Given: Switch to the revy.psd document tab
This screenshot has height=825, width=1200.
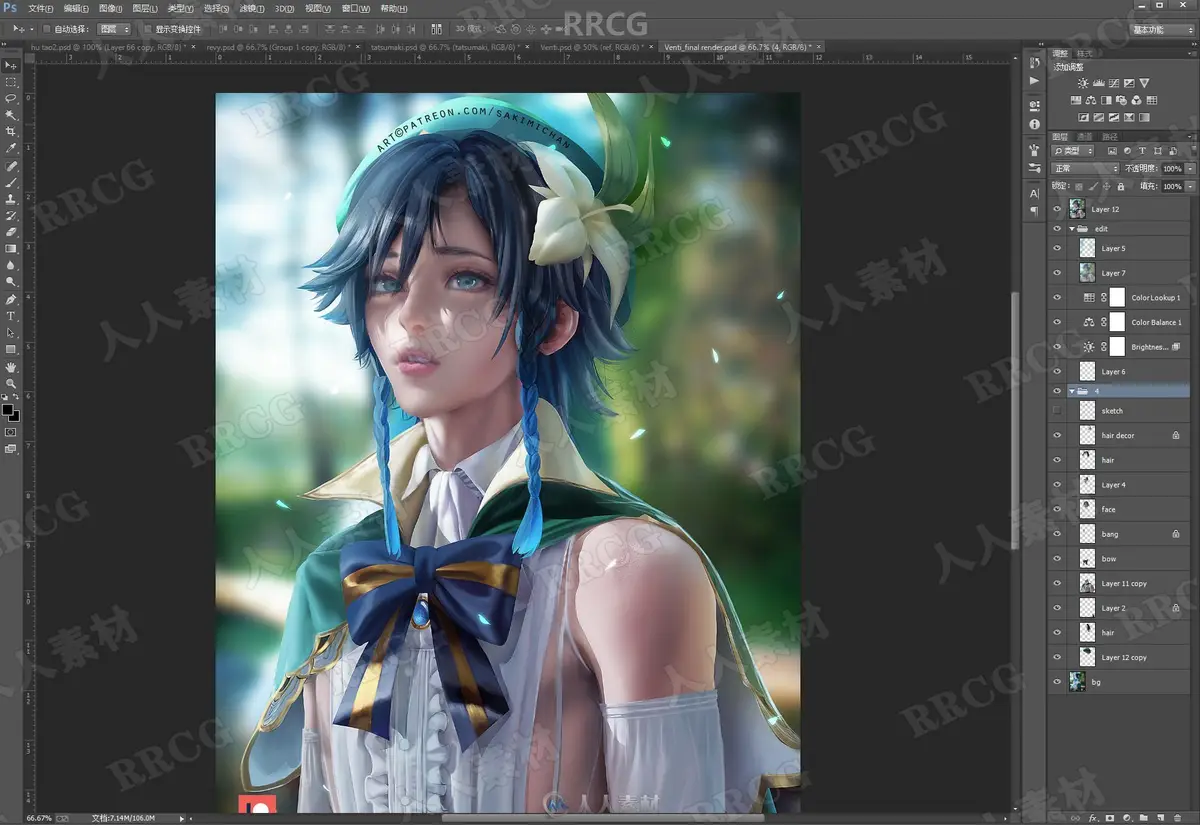Looking at the screenshot, I should click(x=281, y=47).
